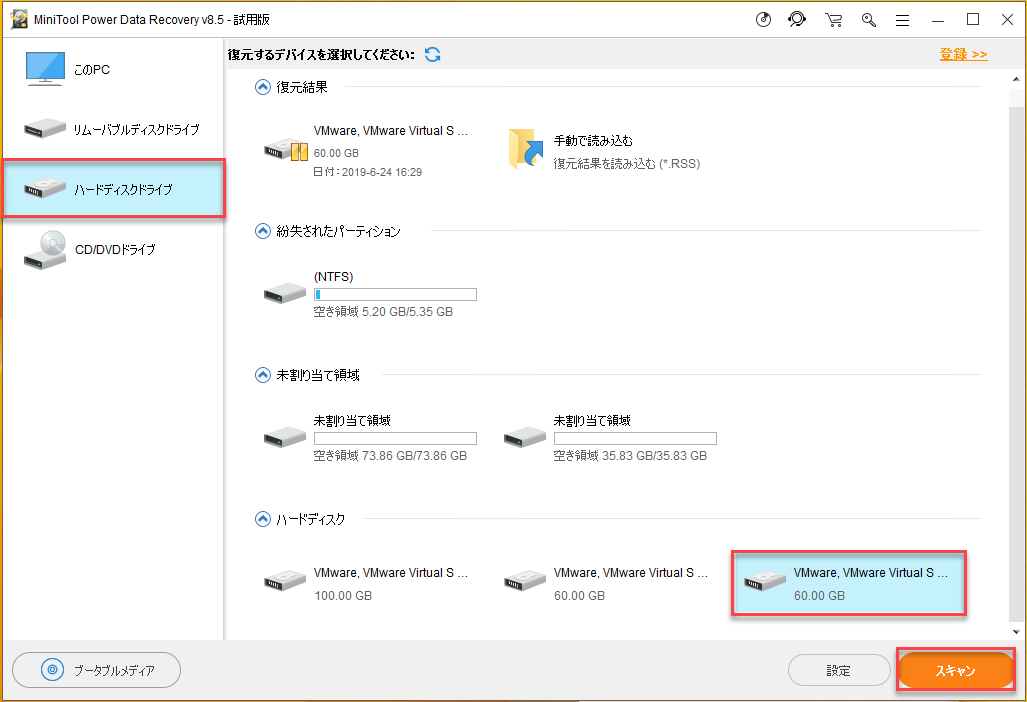Open the 設定 settings button
The image size is (1027, 702).
point(839,670)
